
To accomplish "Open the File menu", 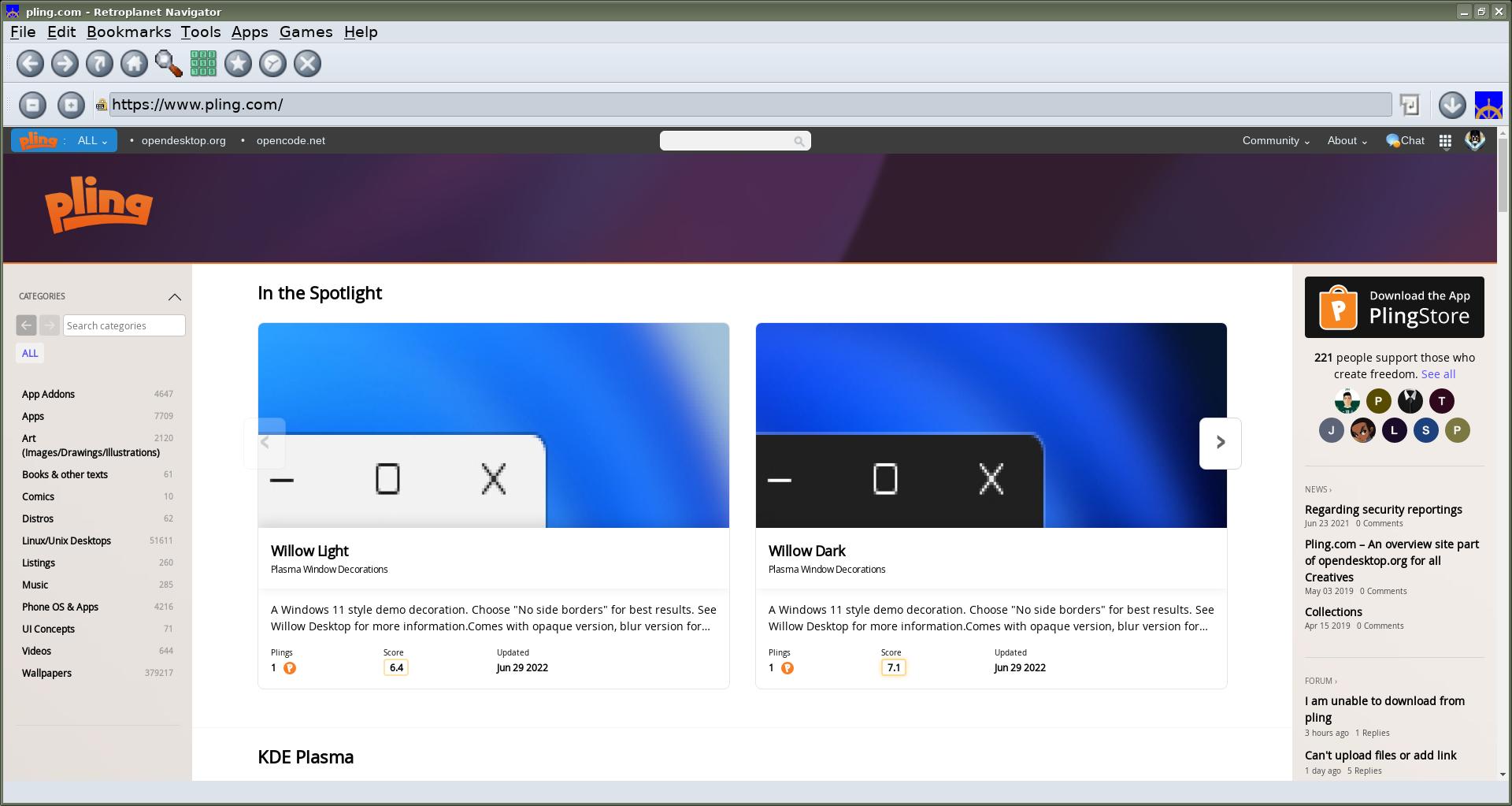I will pyautogui.click(x=23, y=32).
